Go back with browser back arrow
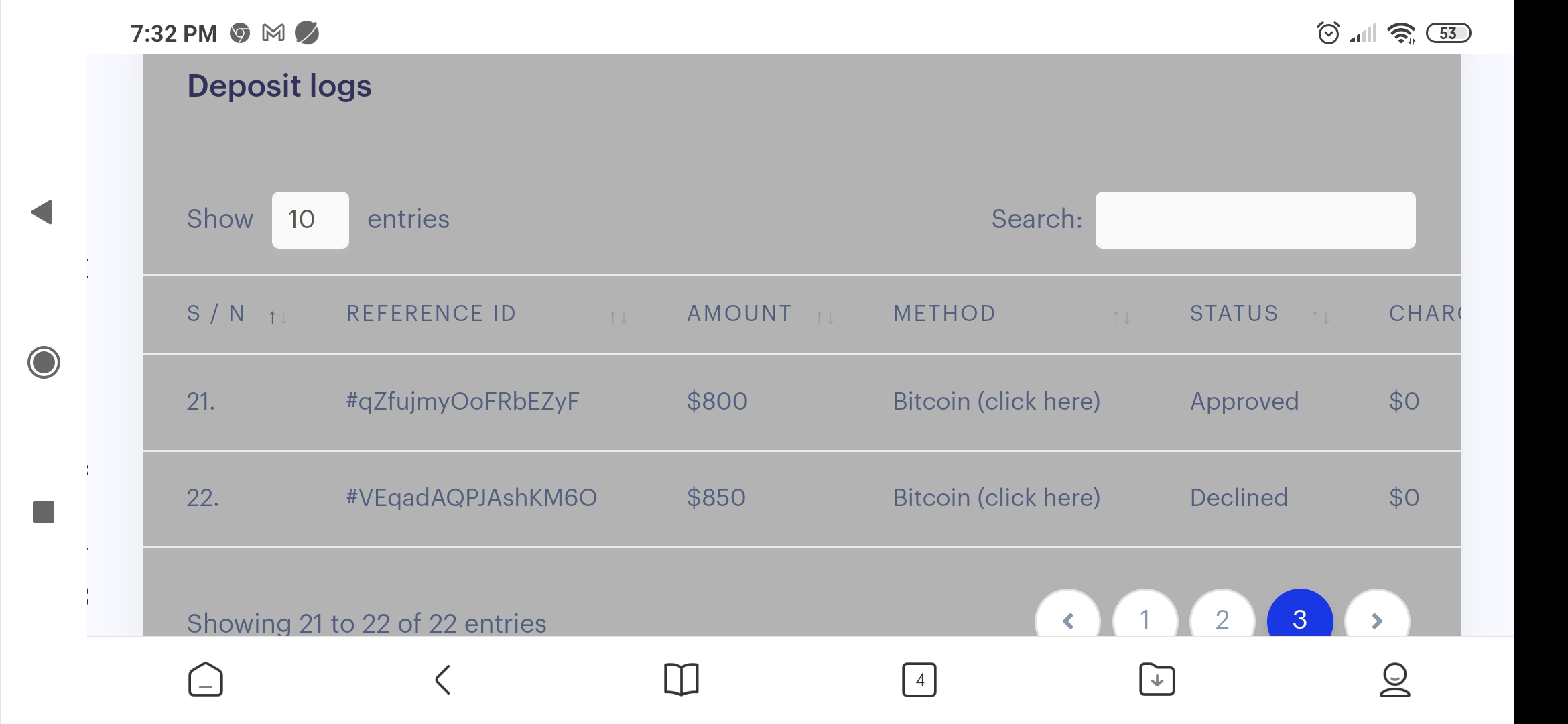Image resolution: width=1568 pixels, height=724 pixels. coord(443,680)
